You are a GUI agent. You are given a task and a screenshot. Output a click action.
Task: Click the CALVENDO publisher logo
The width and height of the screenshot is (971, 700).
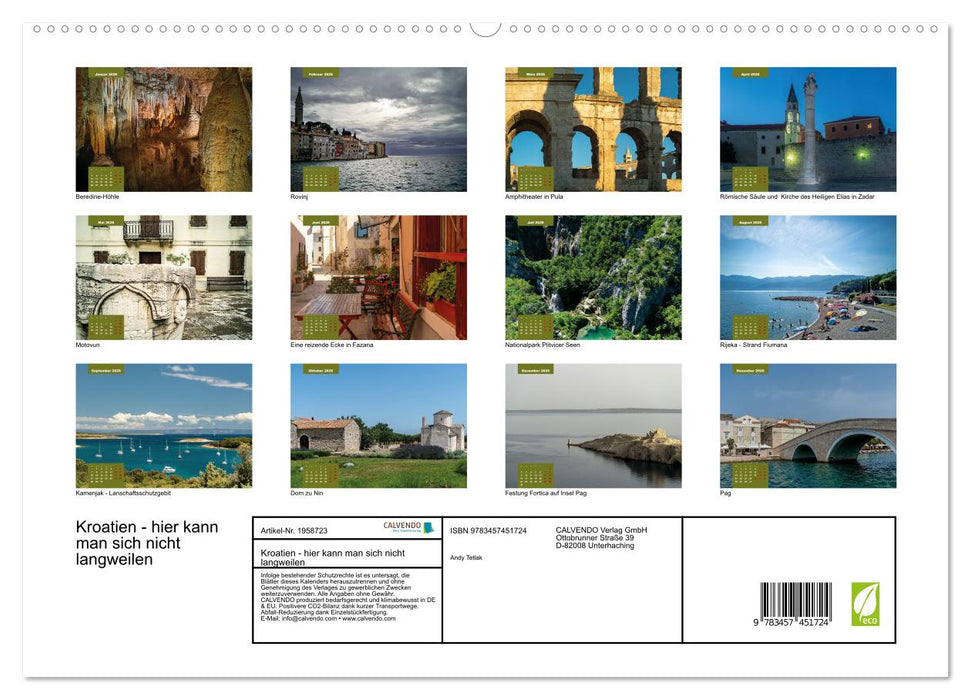pyautogui.click(x=408, y=527)
